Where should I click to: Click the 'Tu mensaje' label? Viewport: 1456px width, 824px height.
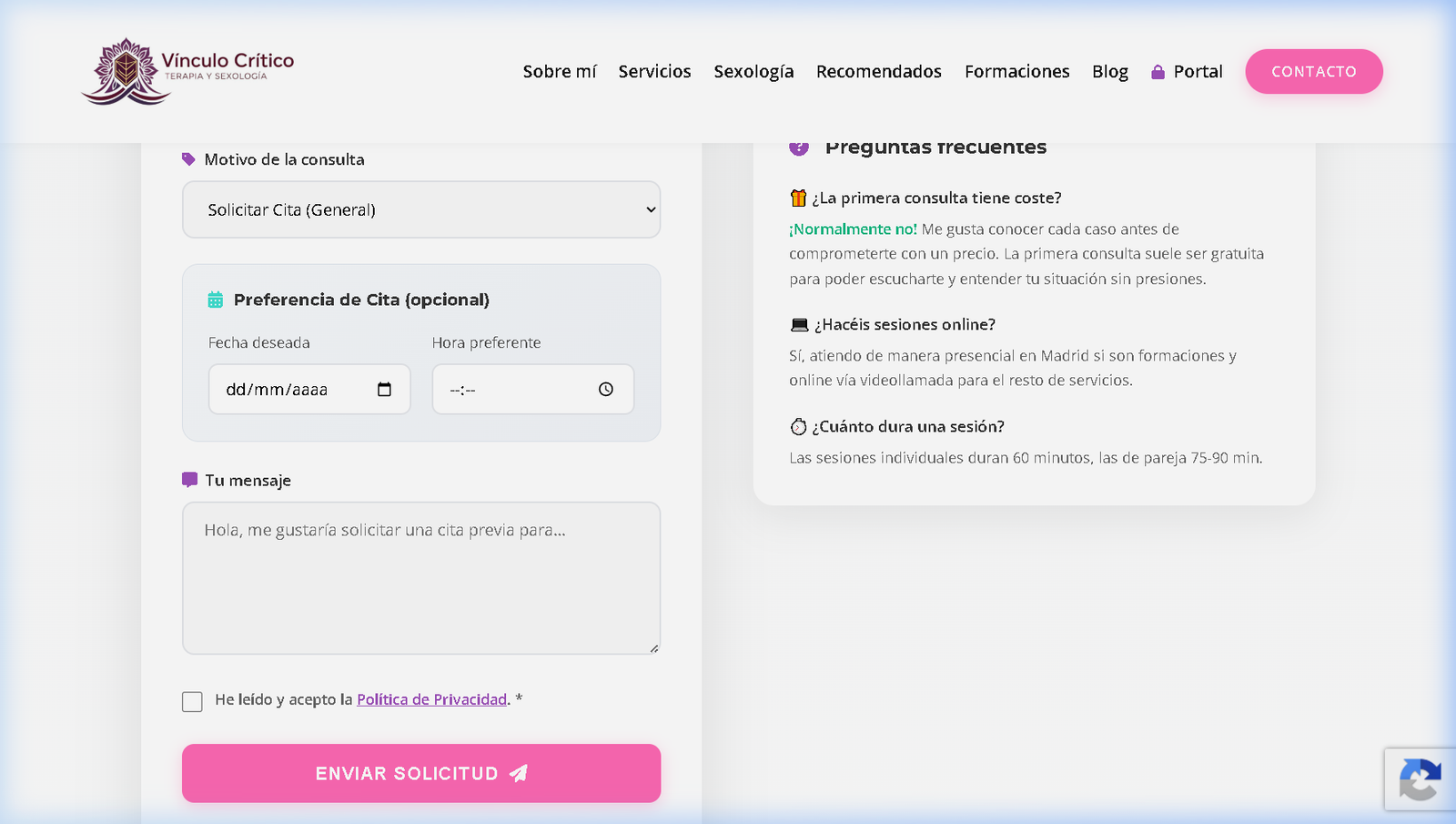tap(248, 481)
